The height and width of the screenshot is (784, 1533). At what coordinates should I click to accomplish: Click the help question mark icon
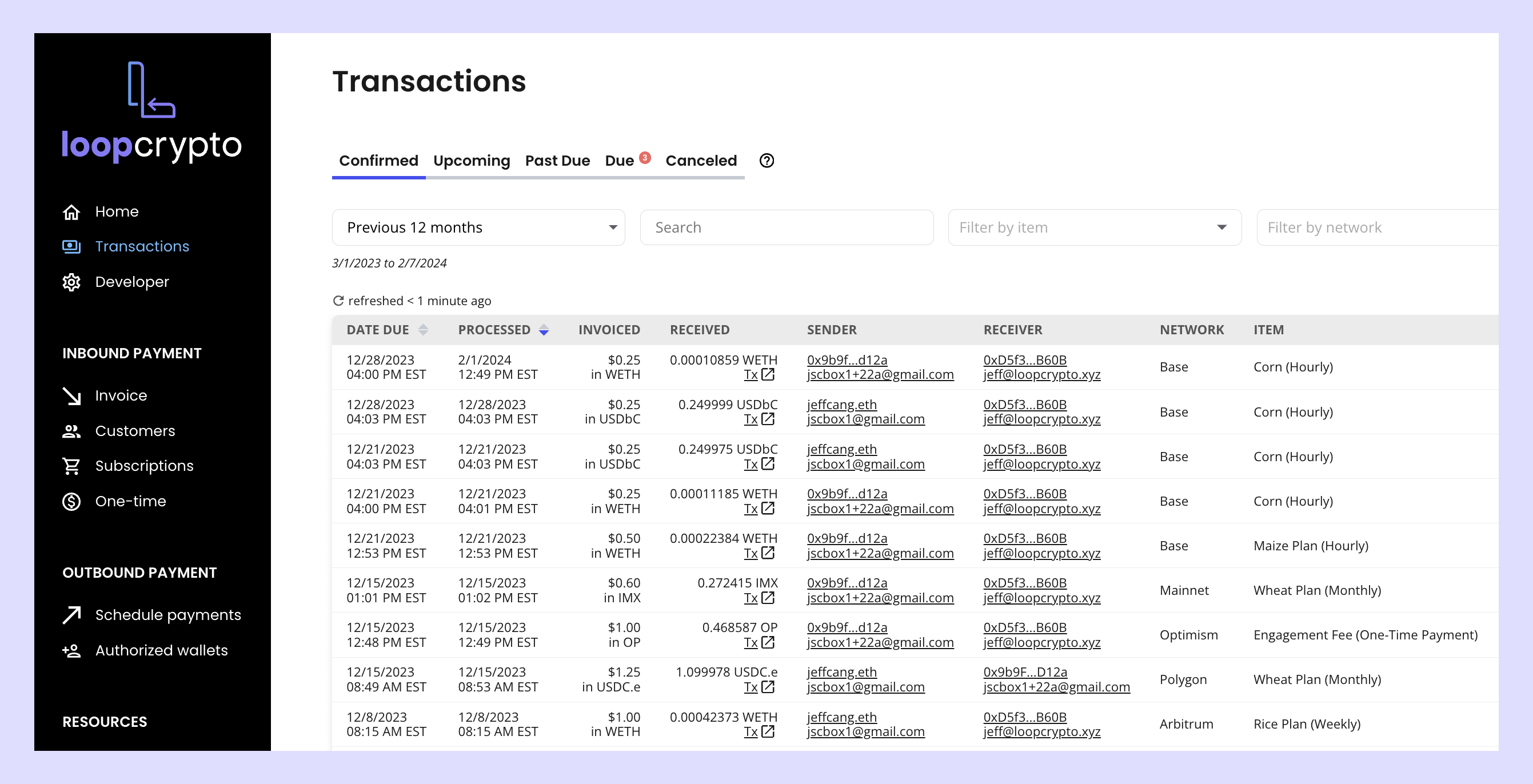[x=766, y=161]
